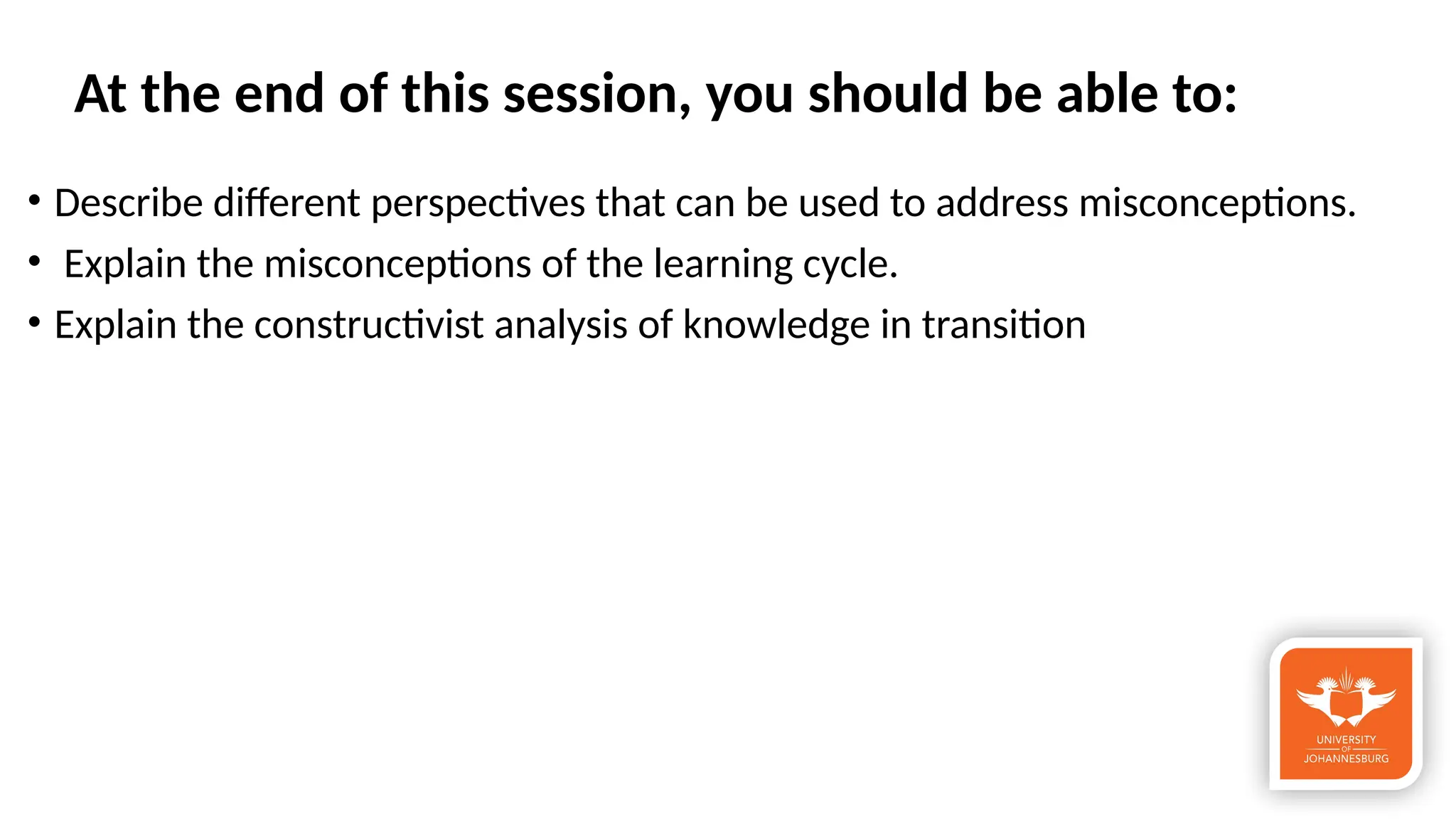Click 'misconceptions.' at end of first bullet
This screenshot has height=819, width=1456.
point(1217,205)
